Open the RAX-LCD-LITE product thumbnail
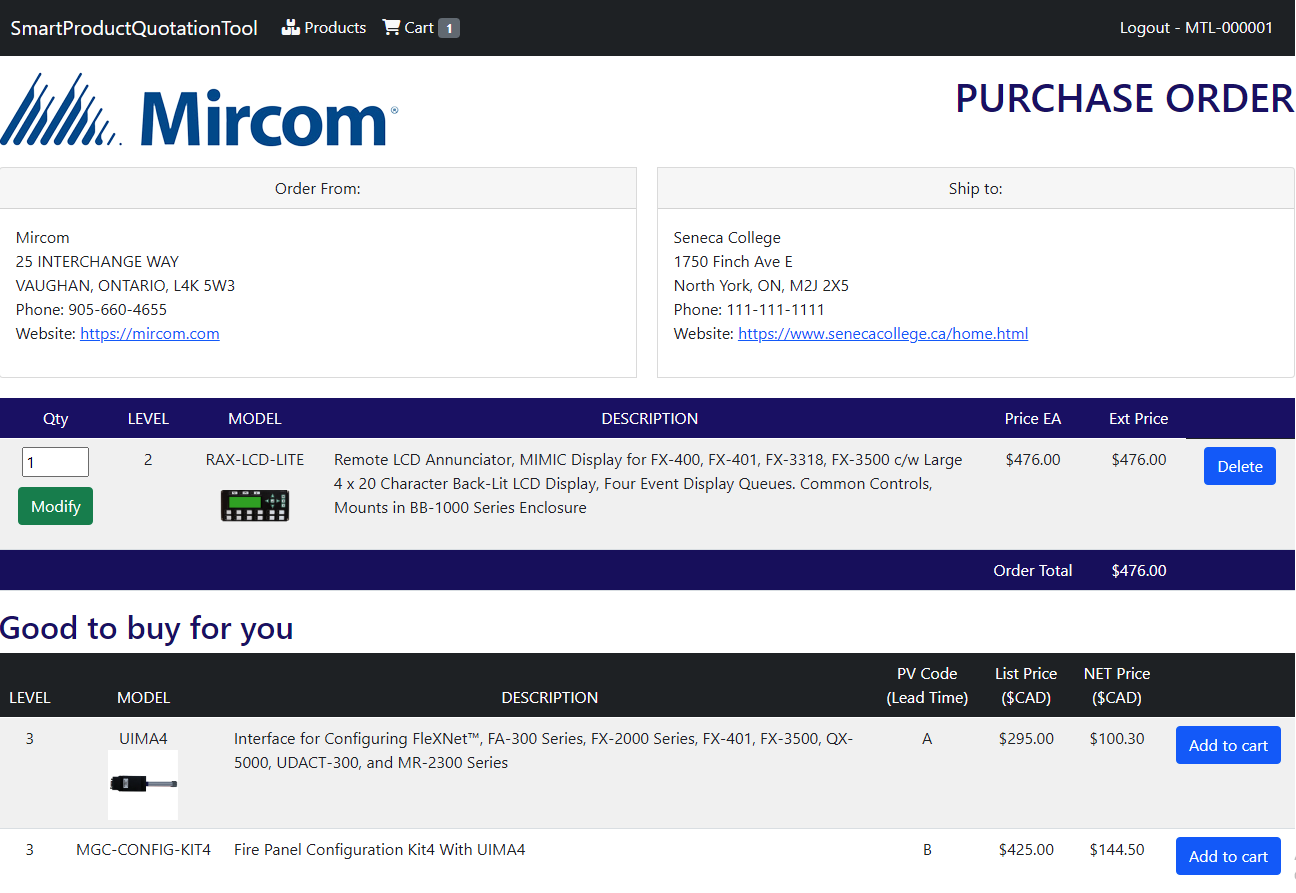 click(x=255, y=505)
